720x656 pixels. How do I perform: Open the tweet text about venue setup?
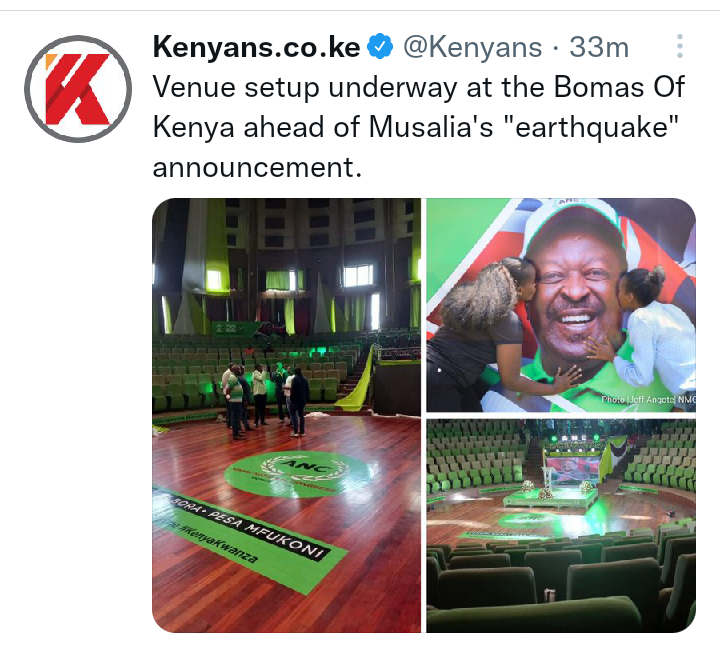click(x=418, y=127)
